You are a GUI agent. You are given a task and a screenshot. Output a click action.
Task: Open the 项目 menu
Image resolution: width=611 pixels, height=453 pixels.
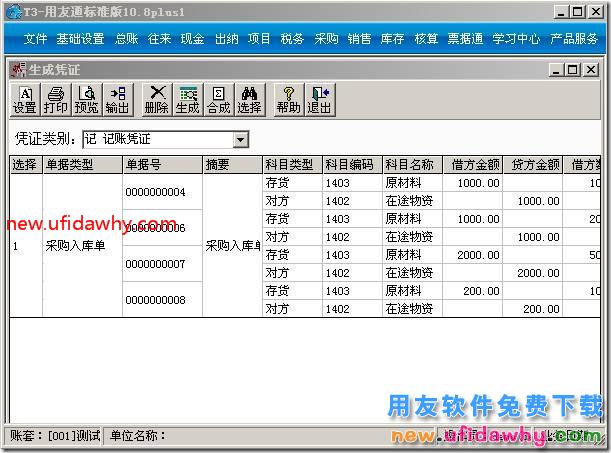point(259,39)
